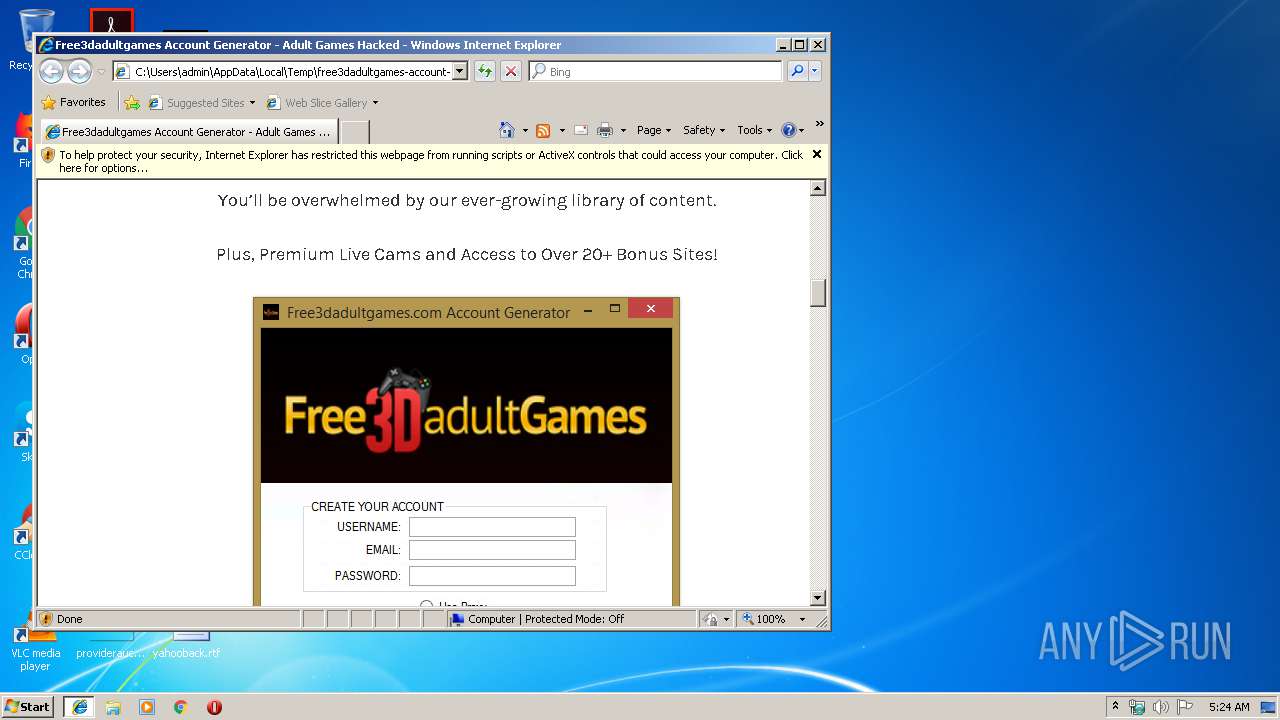Image resolution: width=1280 pixels, height=720 pixels.
Task: Show hidden system tray icons arrow
Action: tap(1115, 707)
